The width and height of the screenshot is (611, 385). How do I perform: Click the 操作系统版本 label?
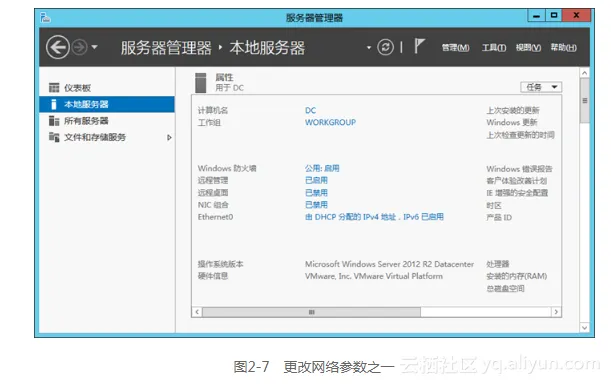click(x=220, y=264)
